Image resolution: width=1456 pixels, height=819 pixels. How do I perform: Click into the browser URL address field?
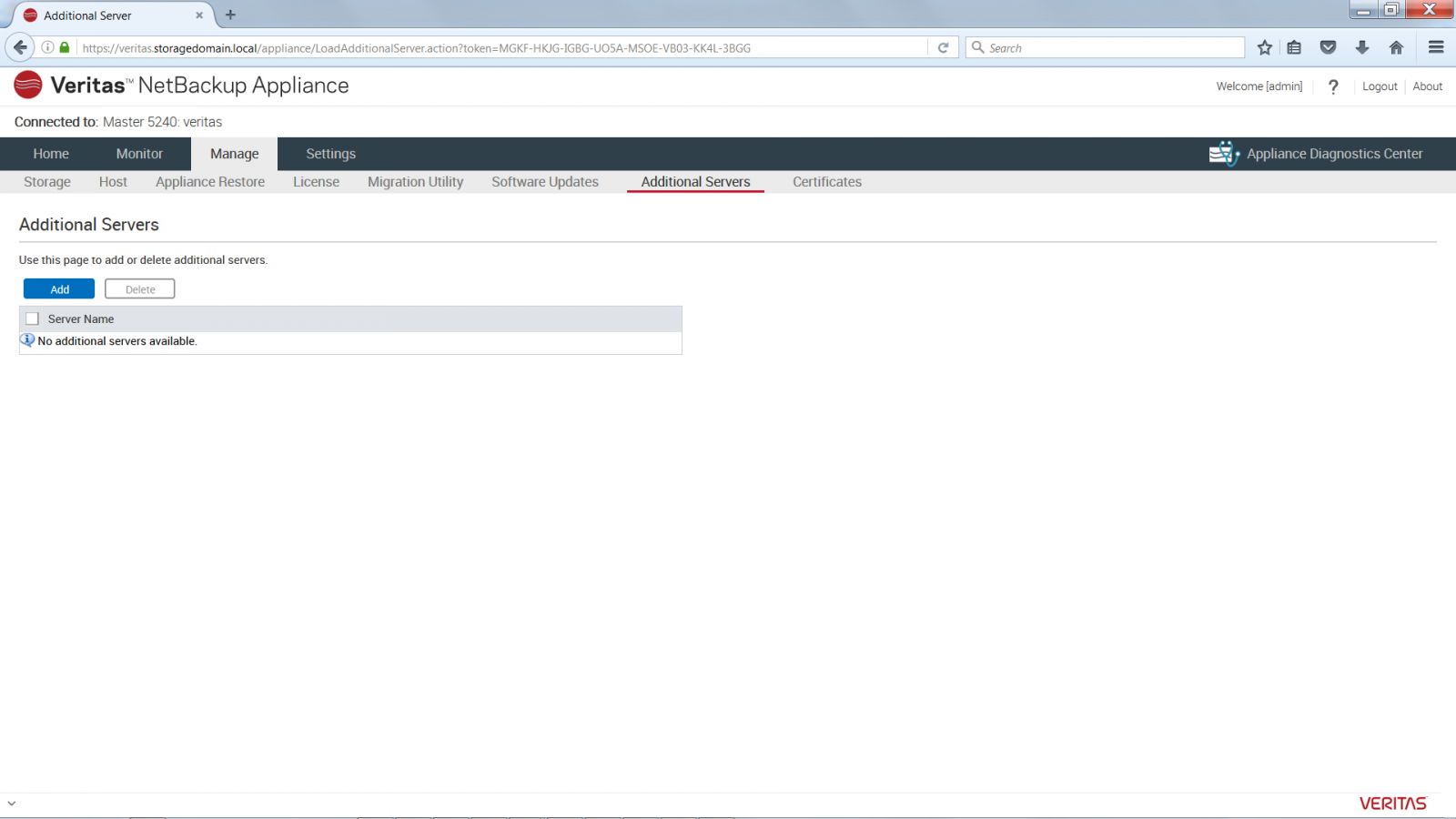coord(500,47)
